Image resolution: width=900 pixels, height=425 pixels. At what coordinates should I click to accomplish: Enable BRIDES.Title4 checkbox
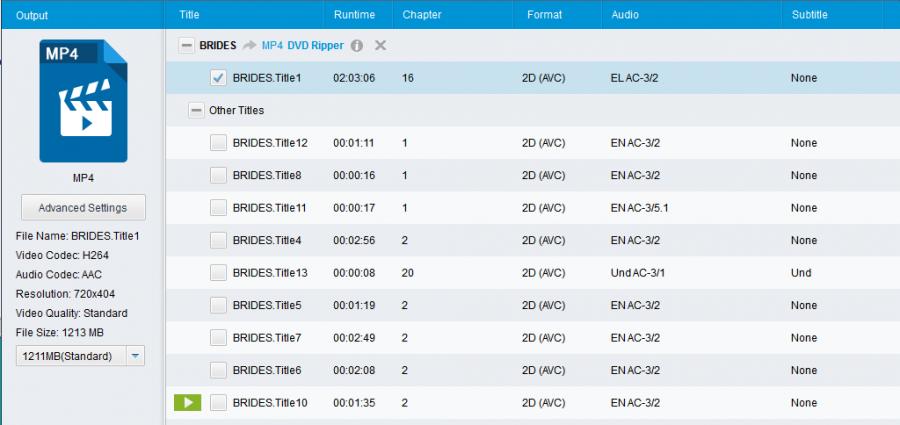pyautogui.click(x=218, y=240)
